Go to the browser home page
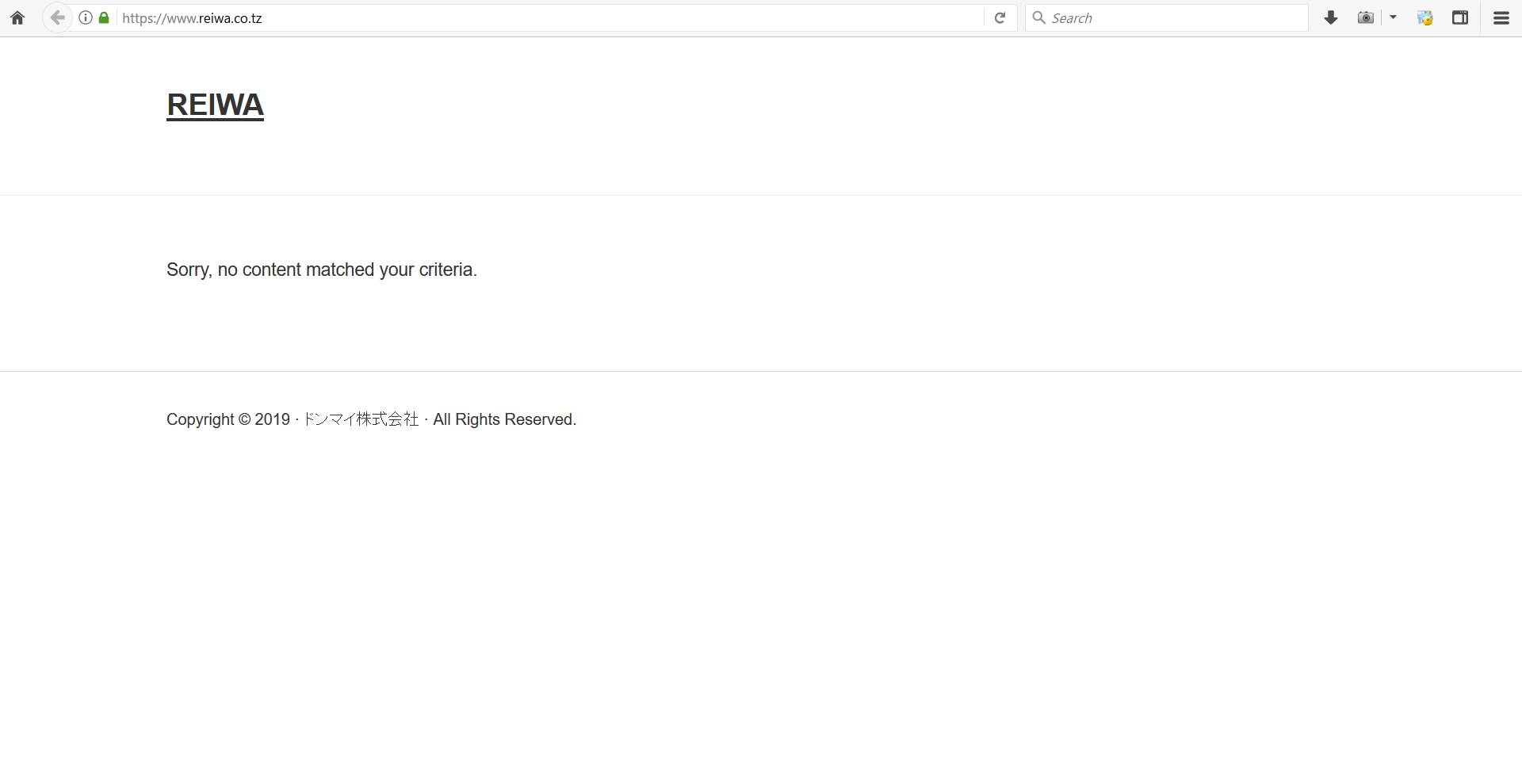This screenshot has height=784, width=1522. click(x=17, y=18)
